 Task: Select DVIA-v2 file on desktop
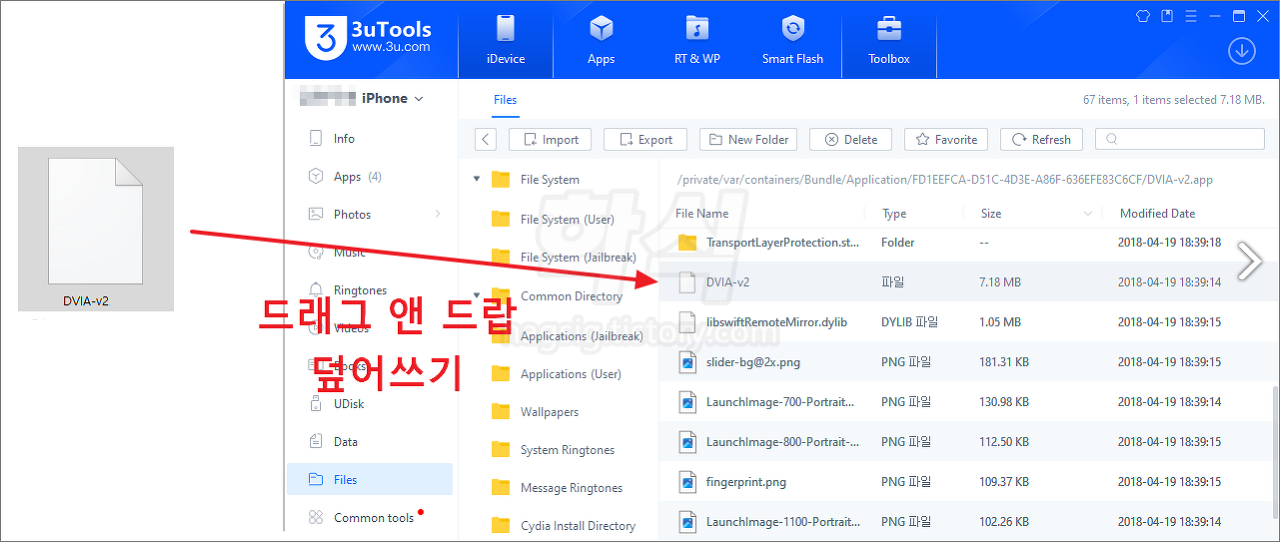tap(96, 229)
